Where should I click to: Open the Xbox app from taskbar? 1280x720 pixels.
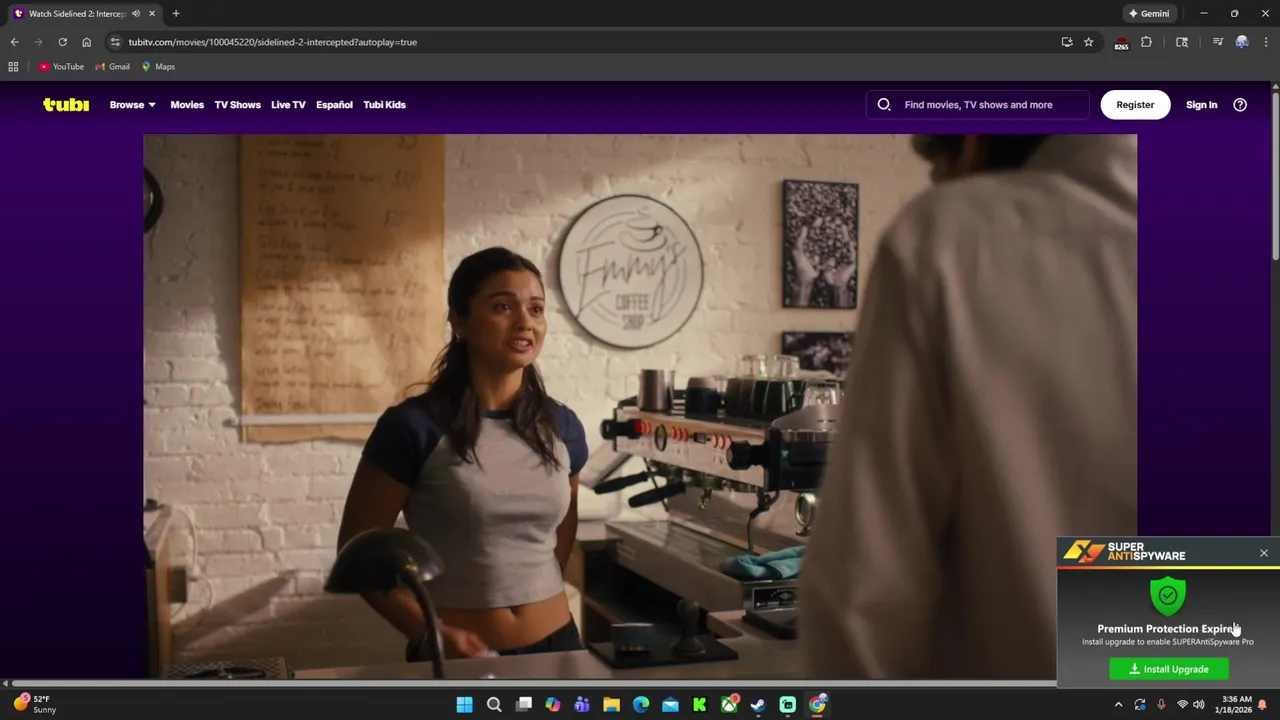(x=729, y=705)
